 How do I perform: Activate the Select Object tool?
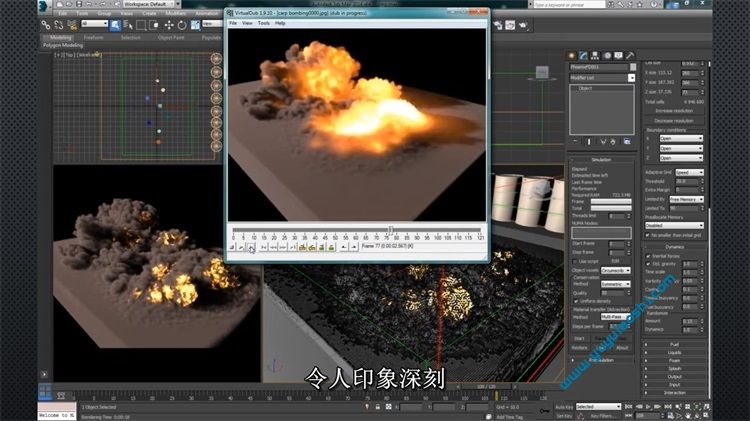tap(115, 25)
